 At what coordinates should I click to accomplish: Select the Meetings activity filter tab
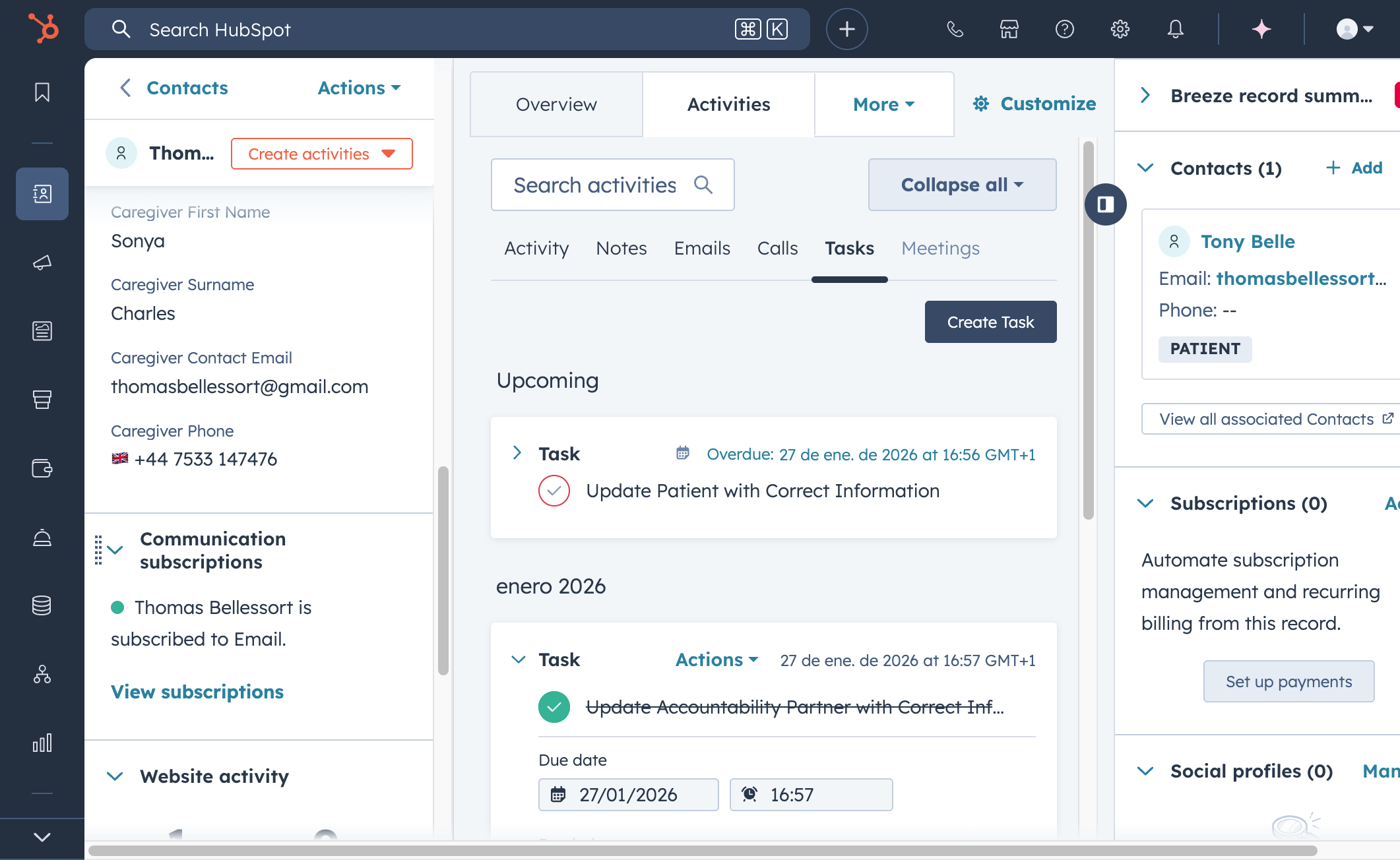(x=941, y=248)
